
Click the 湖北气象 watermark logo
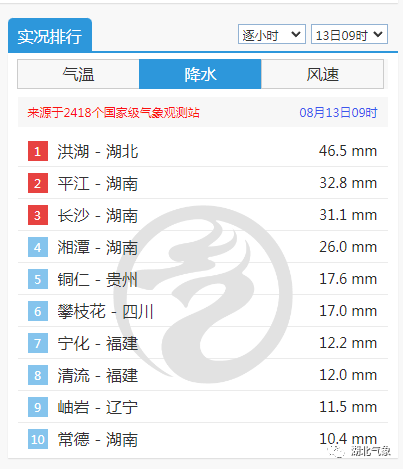(x=359, y=451)
